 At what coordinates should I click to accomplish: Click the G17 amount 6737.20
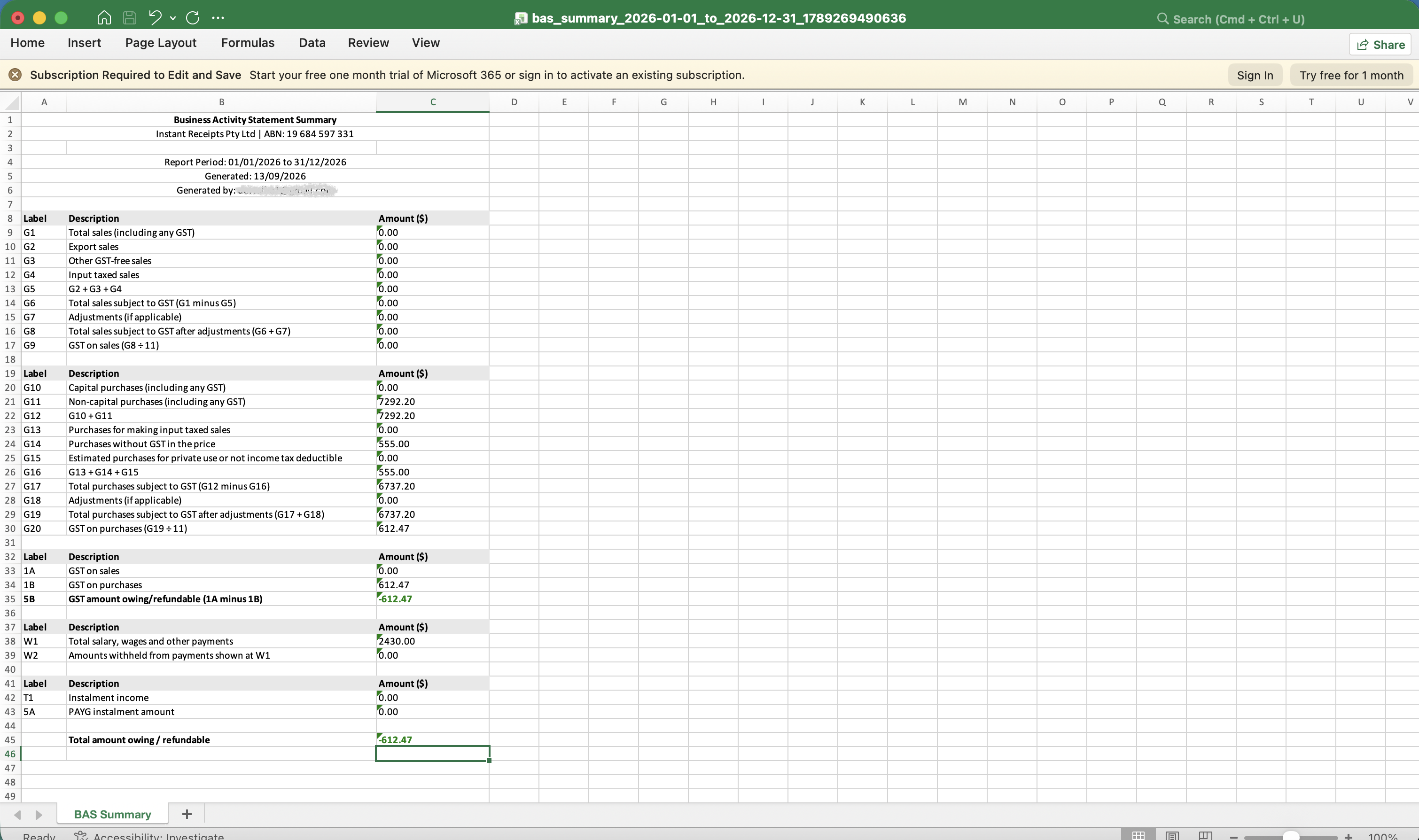(432, 486)
